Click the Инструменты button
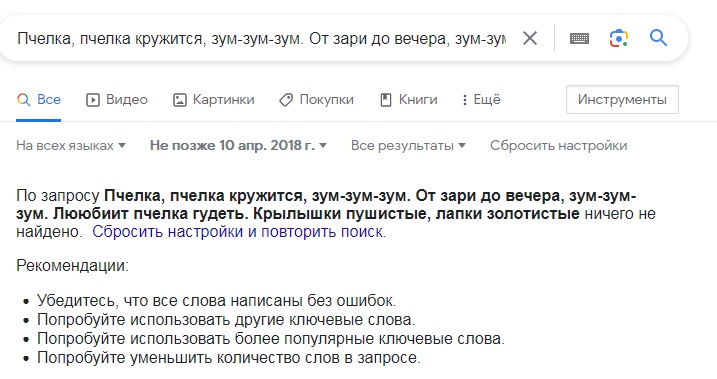717x379 pixels. pyautogui.click(x=622, y=99)
